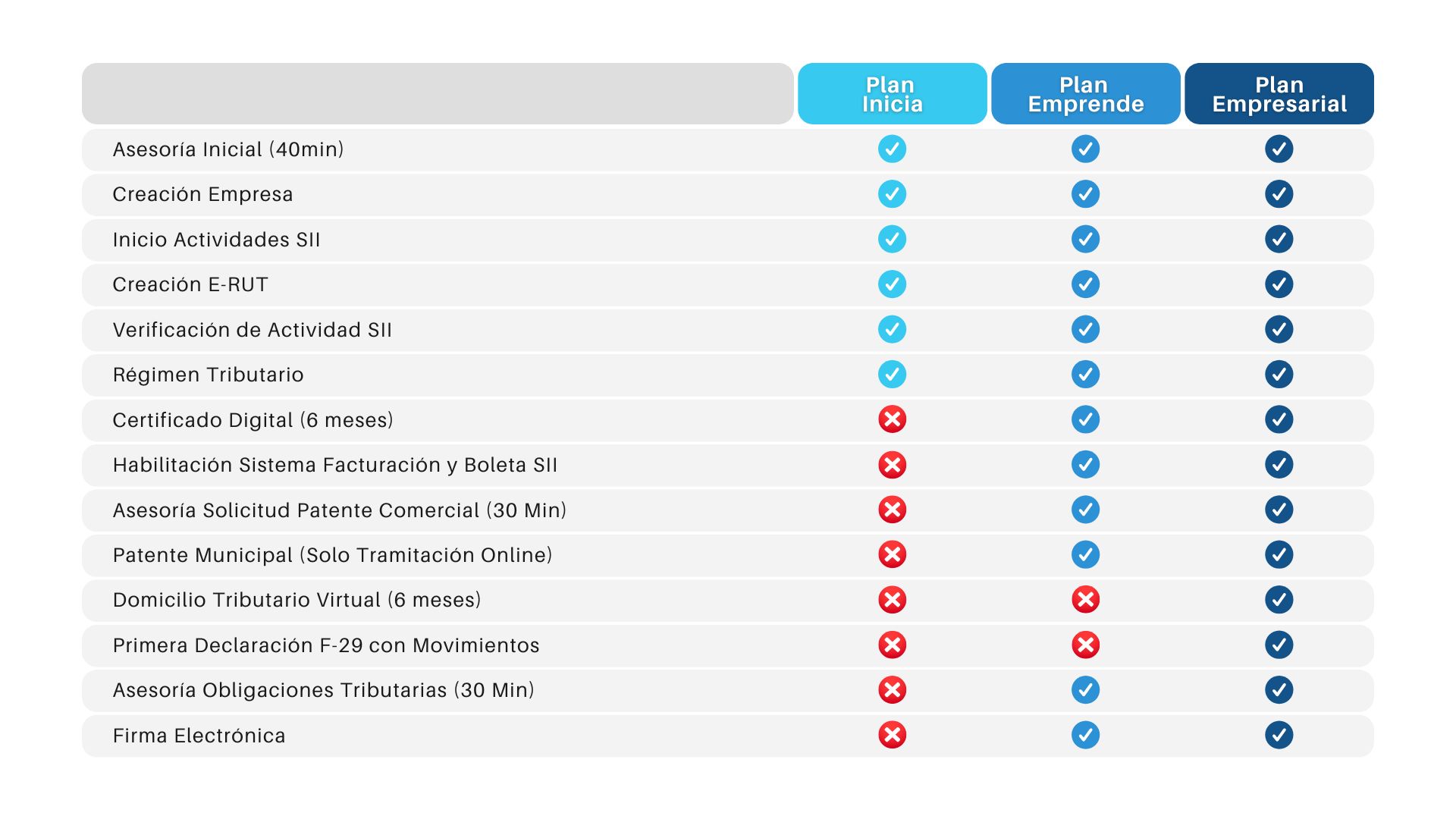
Task: Click Plan Emprende check for Creación Empresa
Action: (1085, 194)
